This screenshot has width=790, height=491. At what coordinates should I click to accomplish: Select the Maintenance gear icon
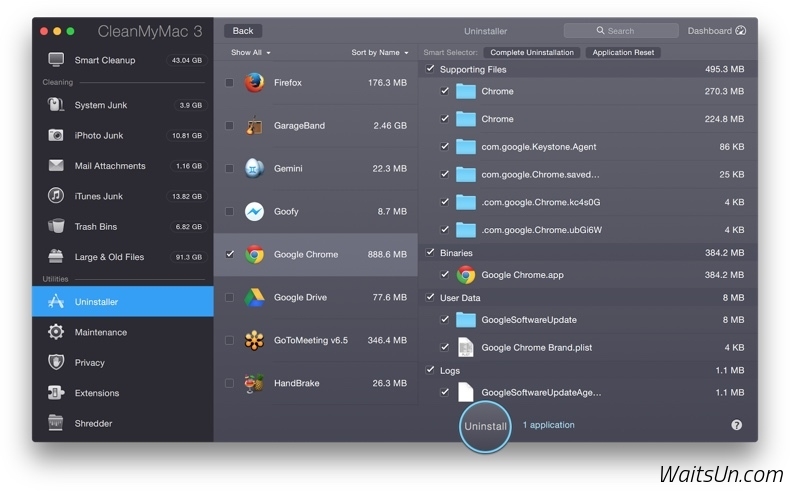pyautogui.click(x=56, y=332)
